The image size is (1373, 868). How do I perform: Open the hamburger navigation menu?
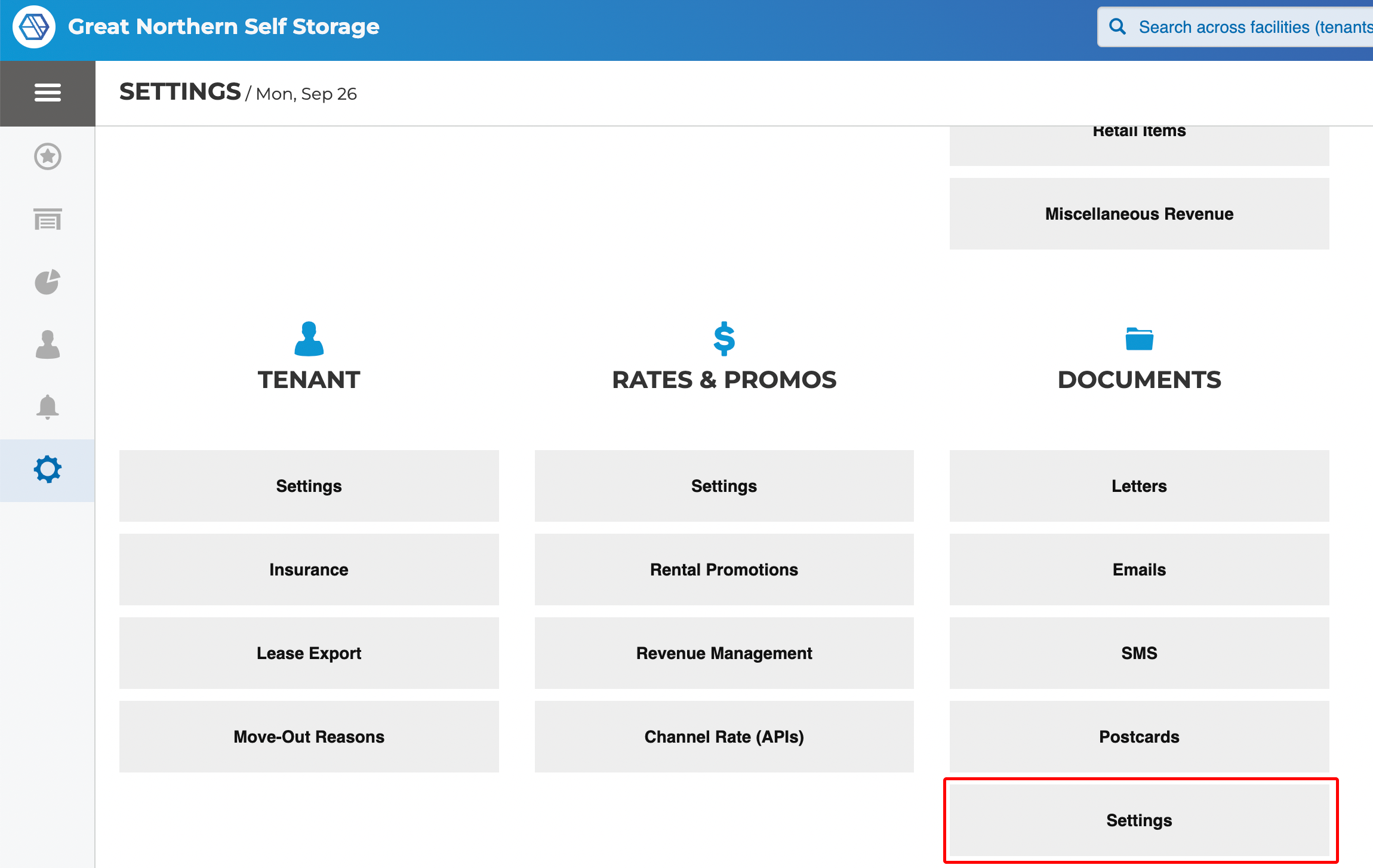click(48, 93)
